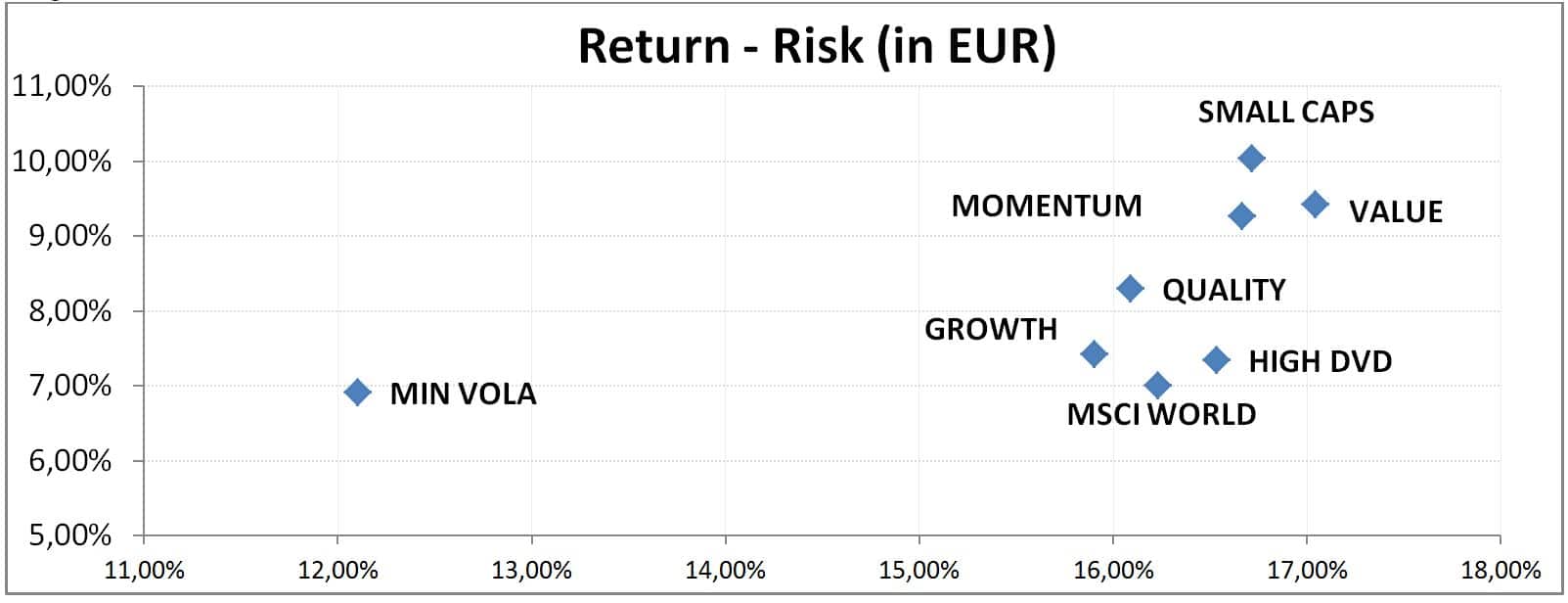Click the SMALL CAPS diamond data marker
Screen dimensions: 1568x603
click(x=1251, y=158)
